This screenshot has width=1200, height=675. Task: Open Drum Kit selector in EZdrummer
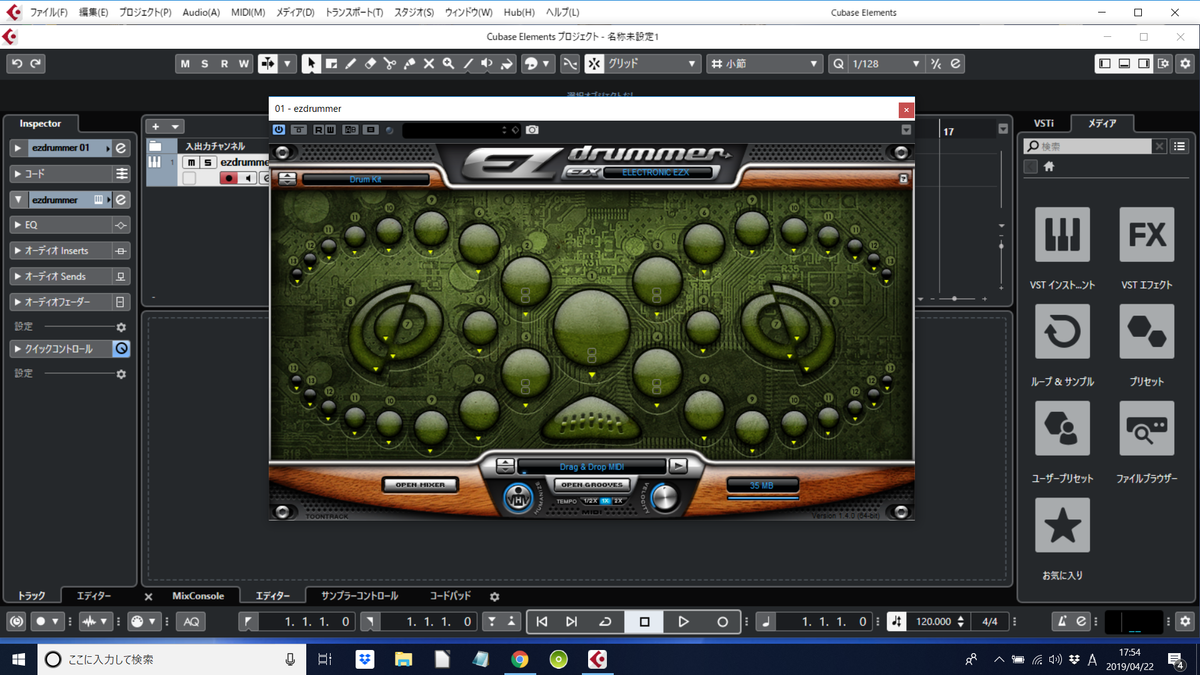tap(365, 180)
